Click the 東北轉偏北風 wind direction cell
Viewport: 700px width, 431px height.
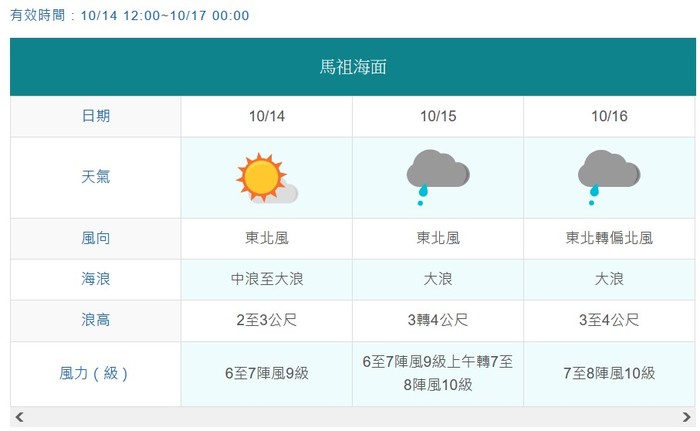[609, 239]
